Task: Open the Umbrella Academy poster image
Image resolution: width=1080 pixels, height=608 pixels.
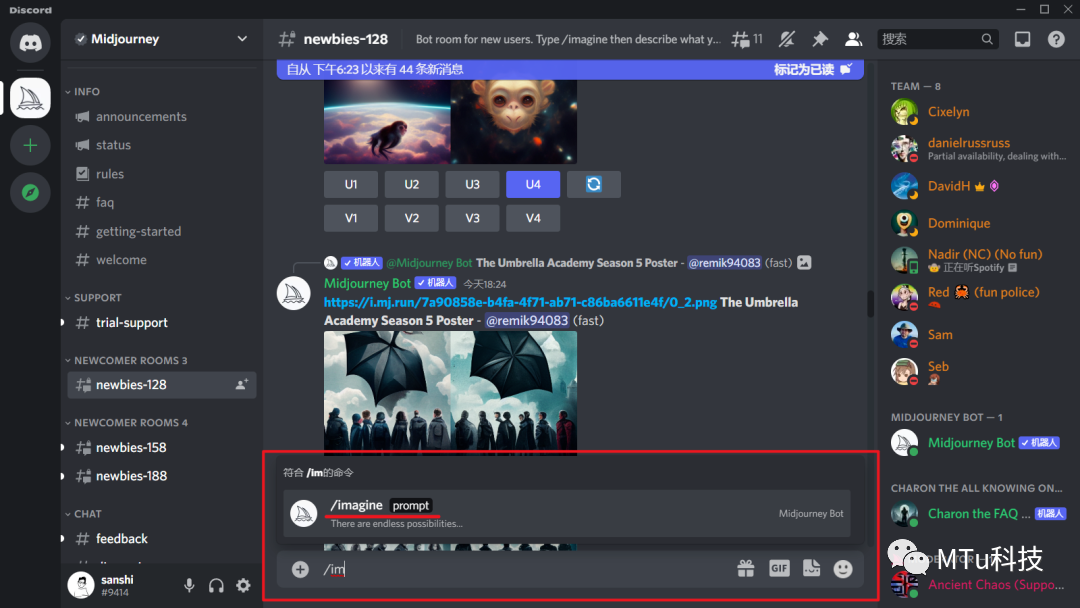Action: pyautogui.click(x=450, y=392)
